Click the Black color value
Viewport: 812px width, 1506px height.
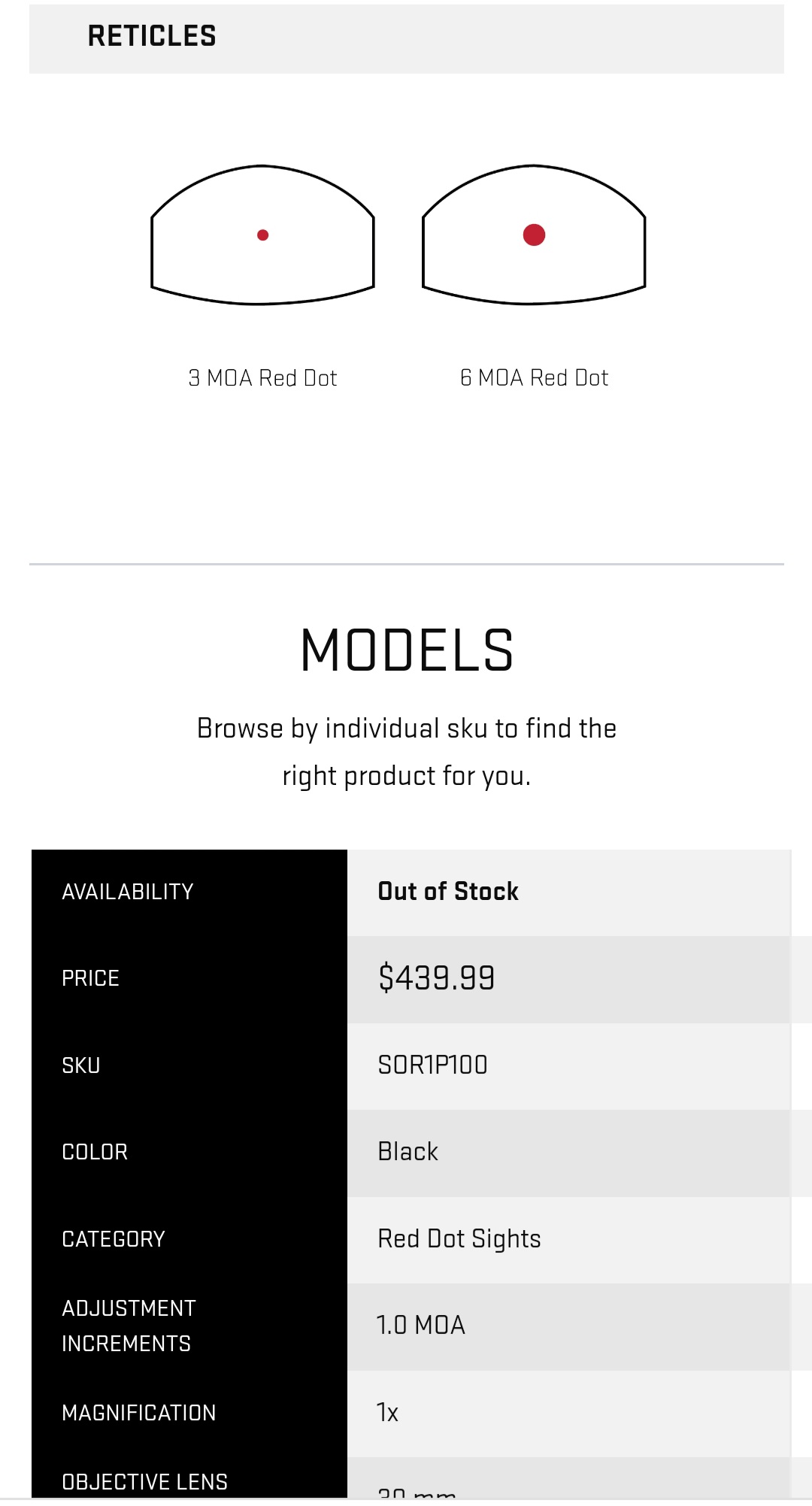click(x=408, y=1151)
